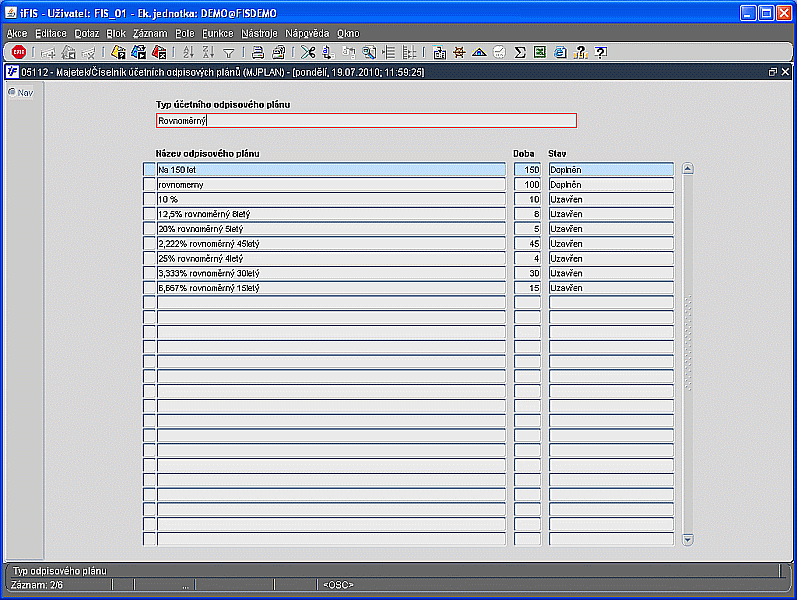Click the scrollbar up arrow of list
Viewport: 797px width, 600px height.
coord(687,169)
